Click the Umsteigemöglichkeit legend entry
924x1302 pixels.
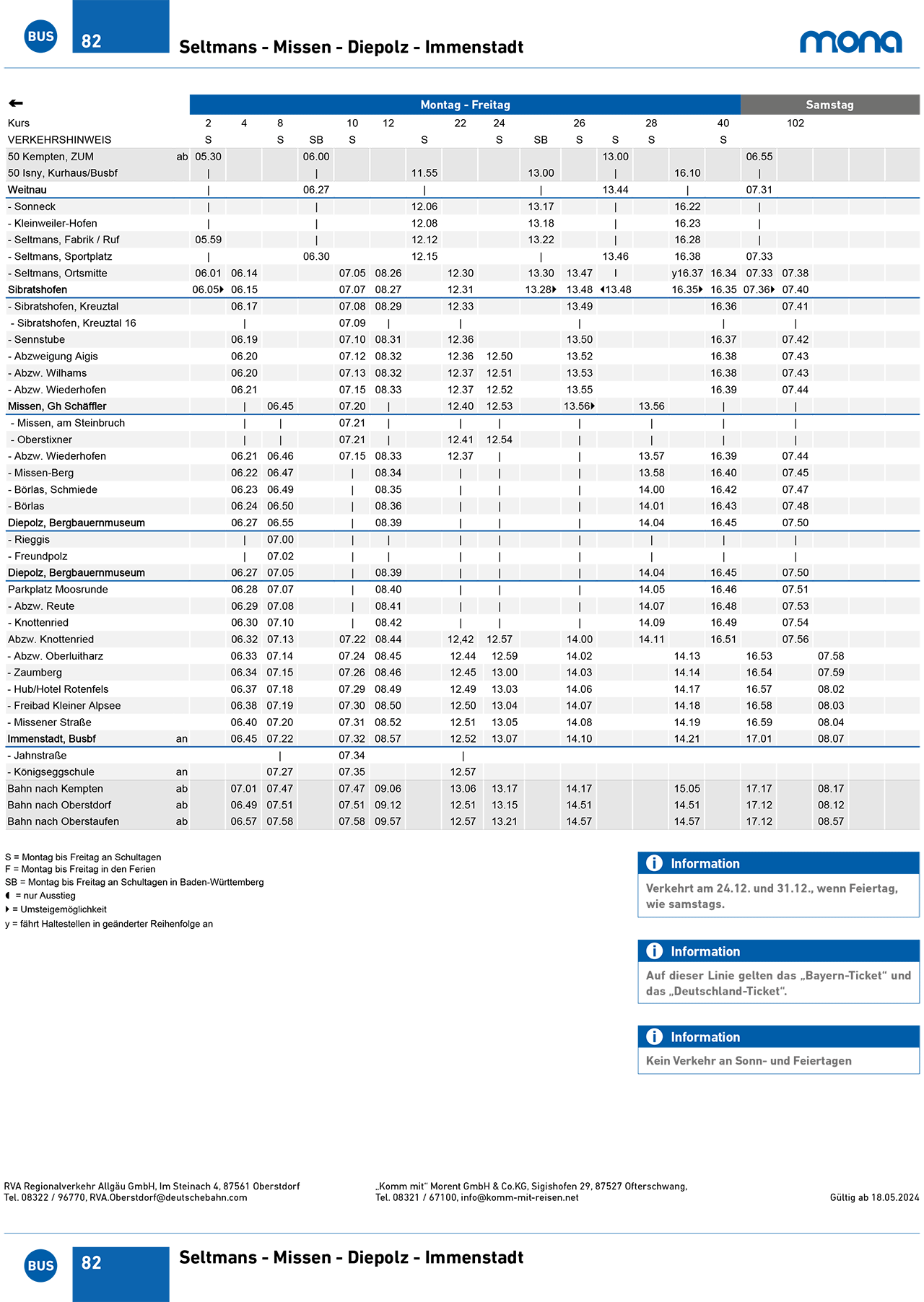pyautogui.click(x=56, y=909)
